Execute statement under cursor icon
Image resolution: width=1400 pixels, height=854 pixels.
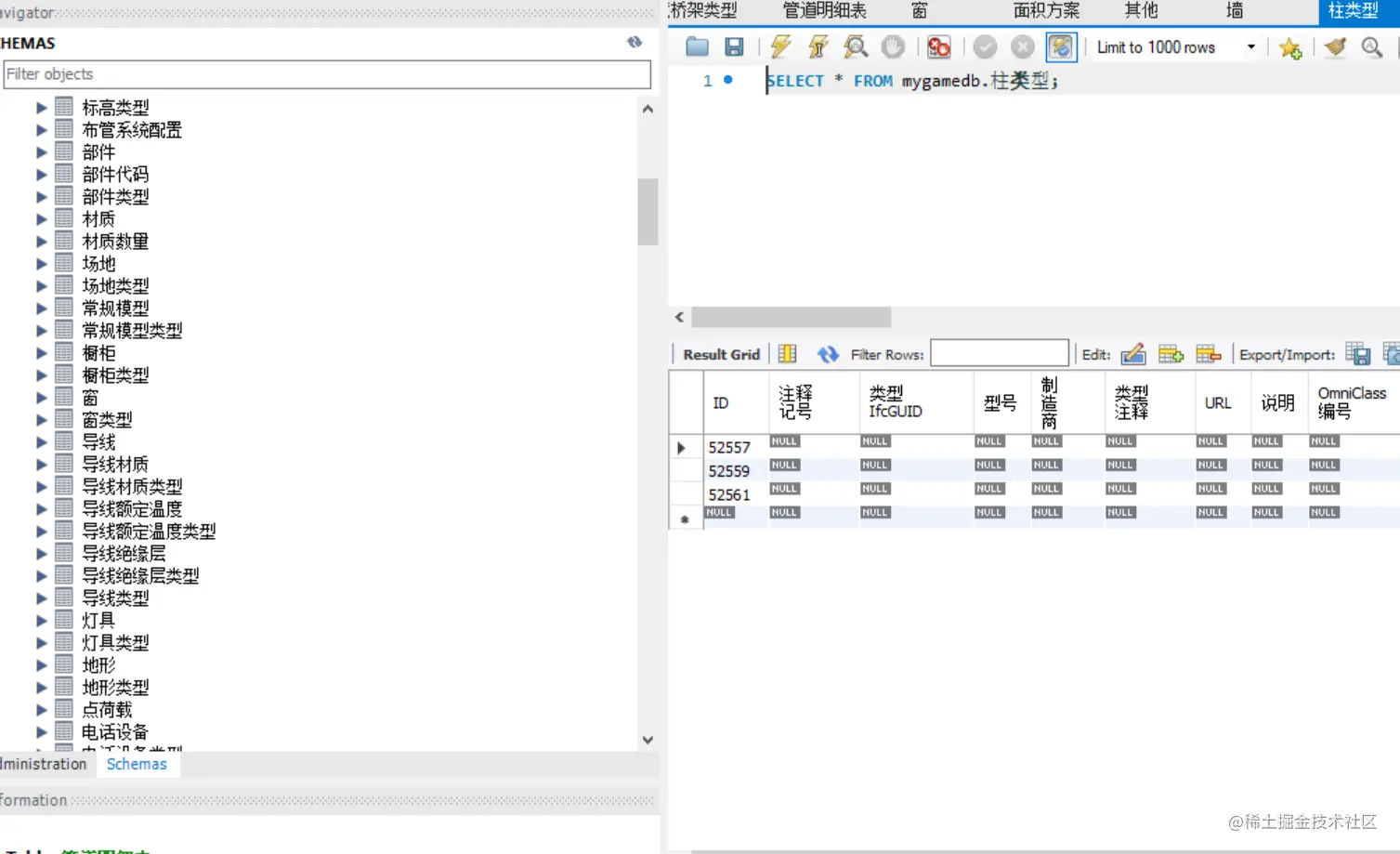(818, 47)
